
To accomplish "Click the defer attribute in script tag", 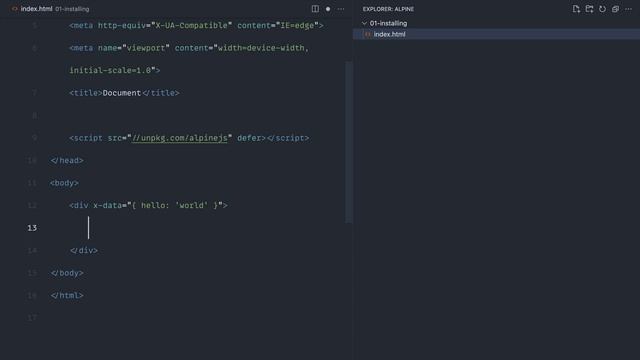I will (x=249, y=138).
